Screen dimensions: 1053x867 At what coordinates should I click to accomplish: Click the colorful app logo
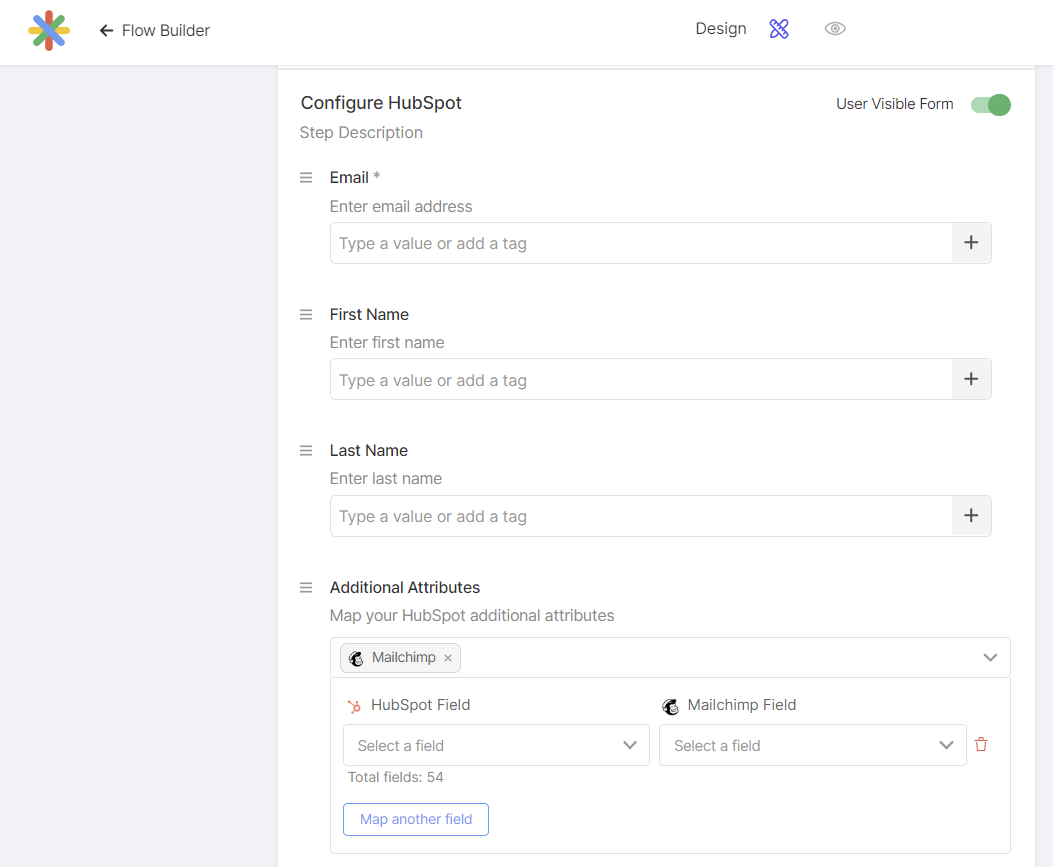coord(48,31)
